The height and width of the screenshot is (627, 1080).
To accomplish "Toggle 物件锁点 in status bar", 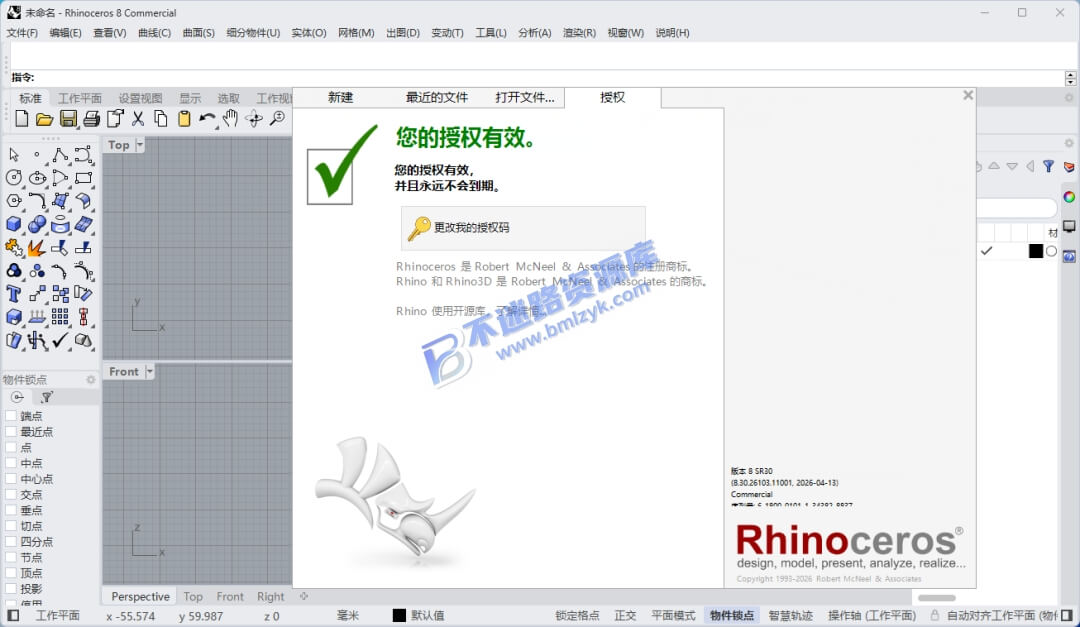I will point(731,615).
